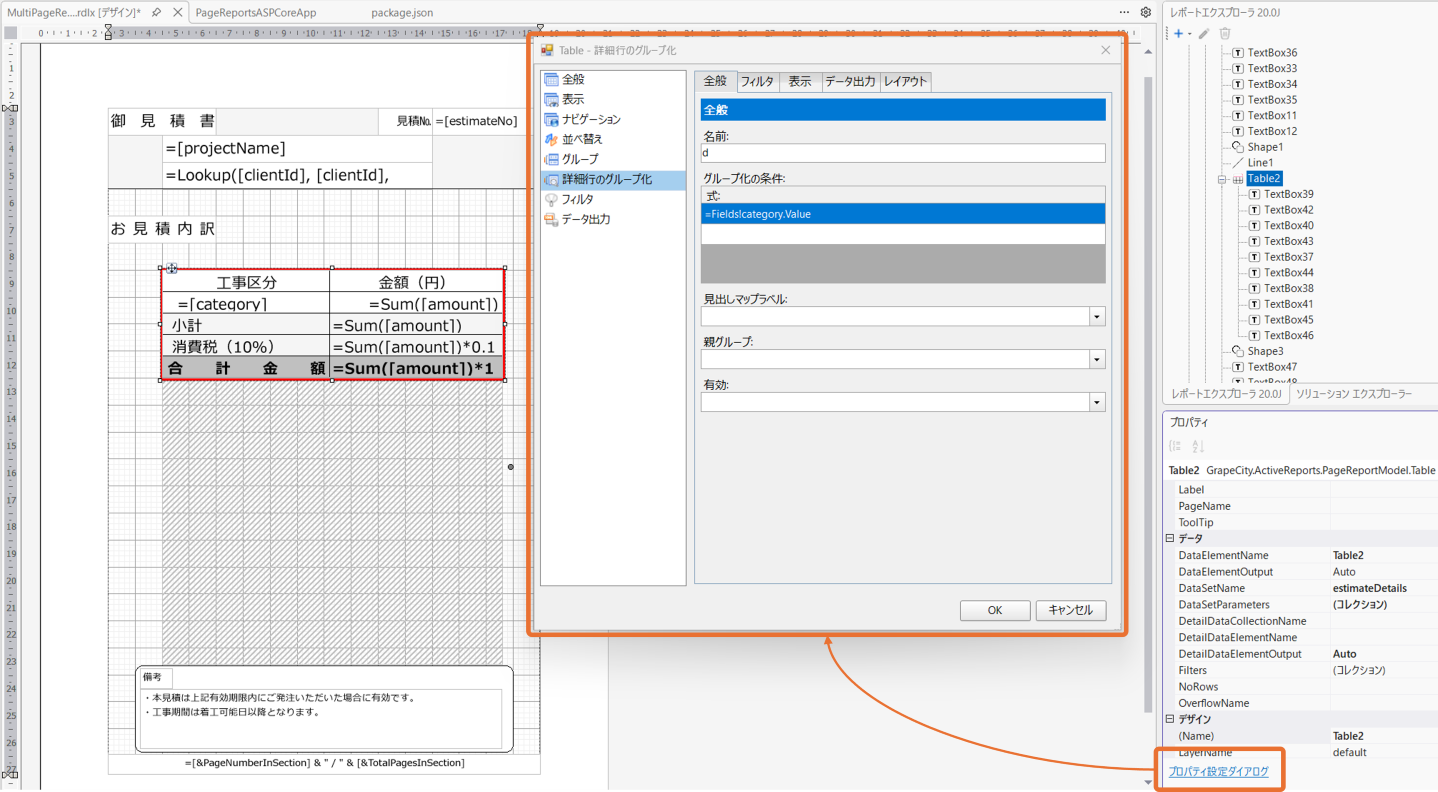Image resolution: width=1438 pixels, height=792 pixels.
Task: Click the add (+) icon in Report Explorer
Action: pyautogui.click(x=1178, y=33)
